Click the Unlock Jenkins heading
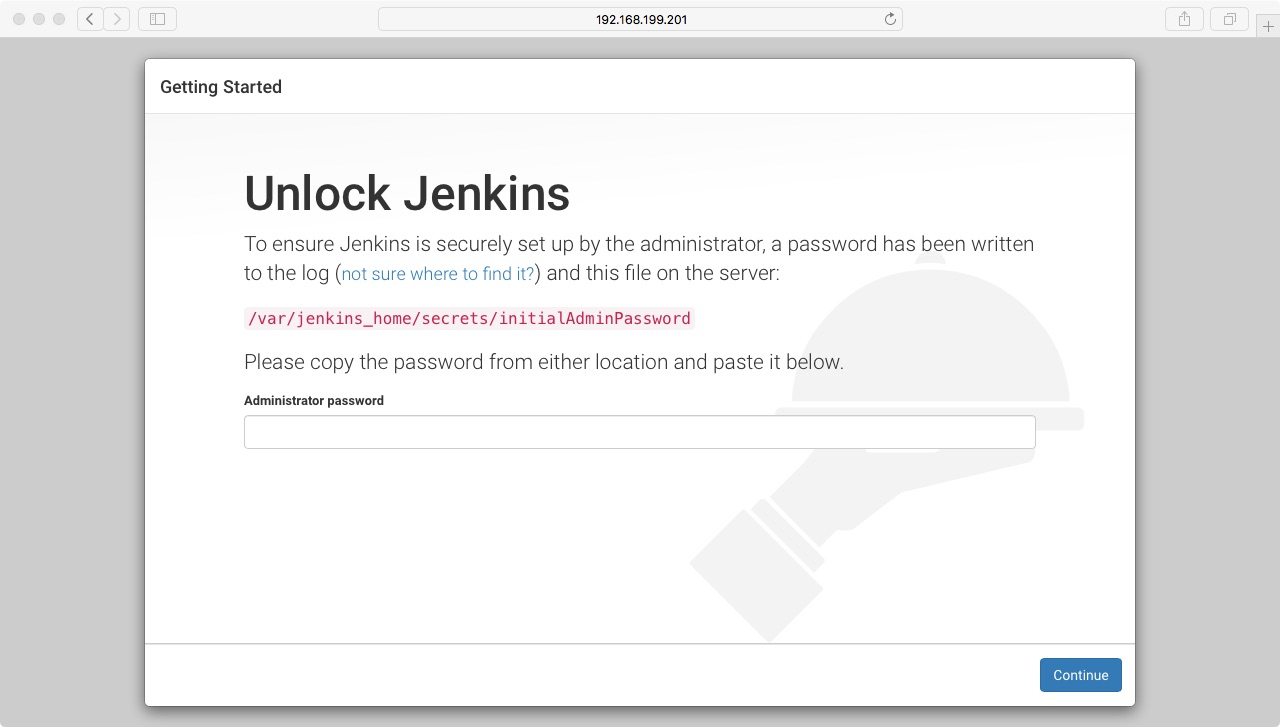 407,194
